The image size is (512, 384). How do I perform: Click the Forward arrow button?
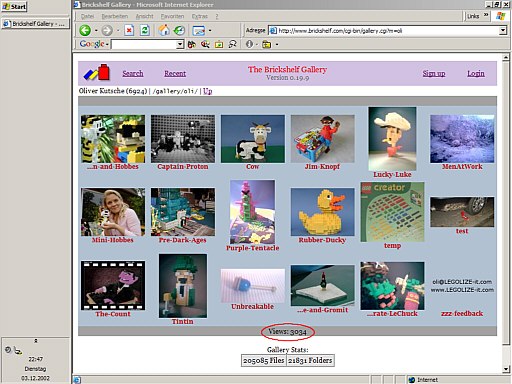[107, 30]
